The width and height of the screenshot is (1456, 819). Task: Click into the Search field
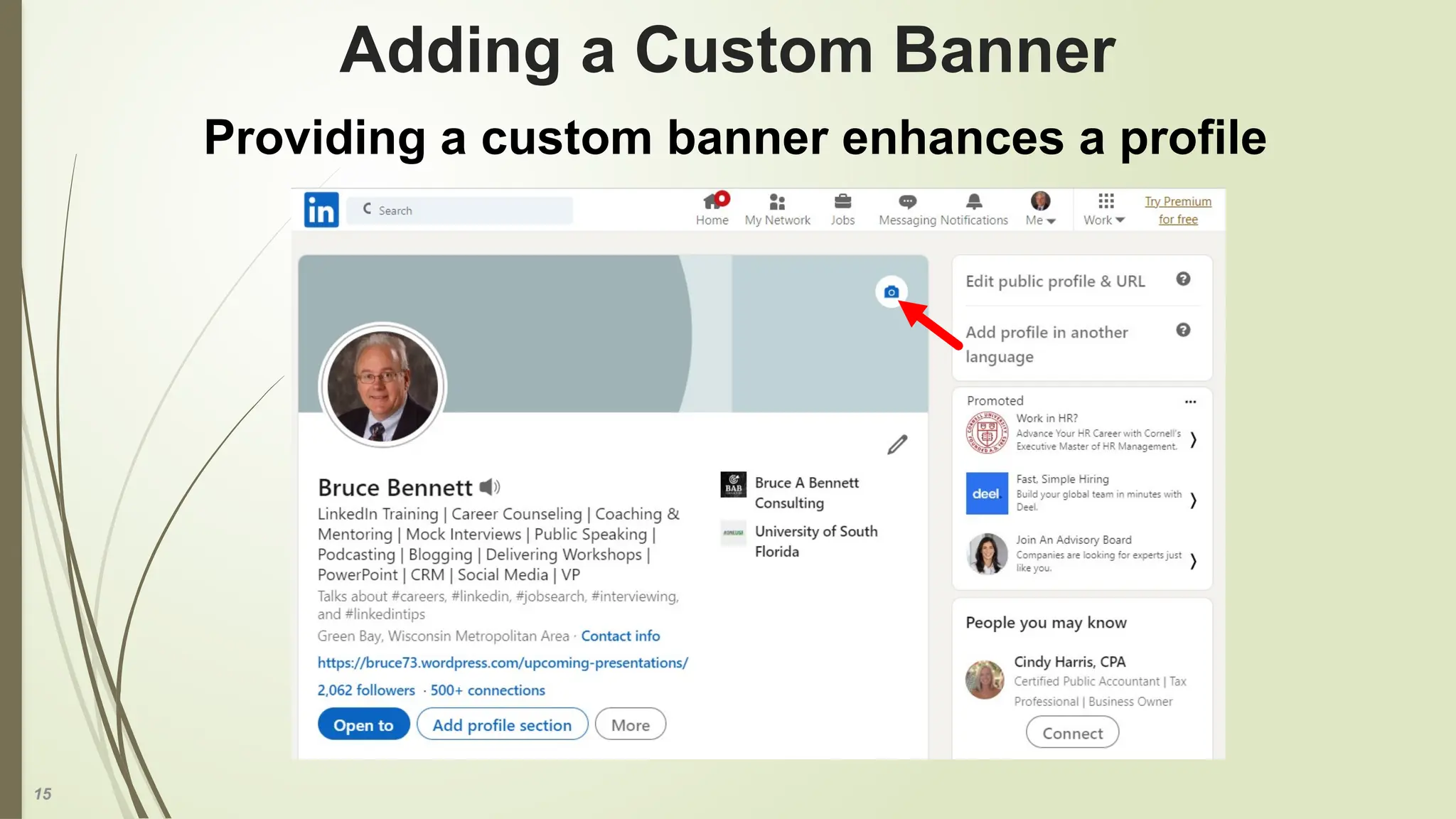[460, 210]
